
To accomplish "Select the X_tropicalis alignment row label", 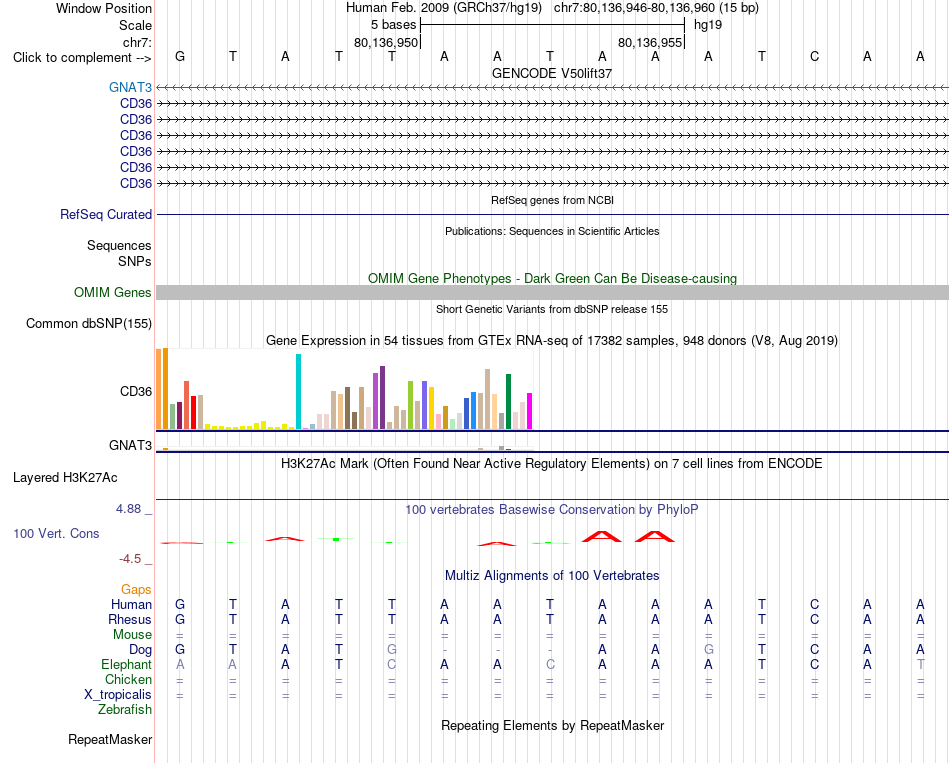I will (118, 695).
